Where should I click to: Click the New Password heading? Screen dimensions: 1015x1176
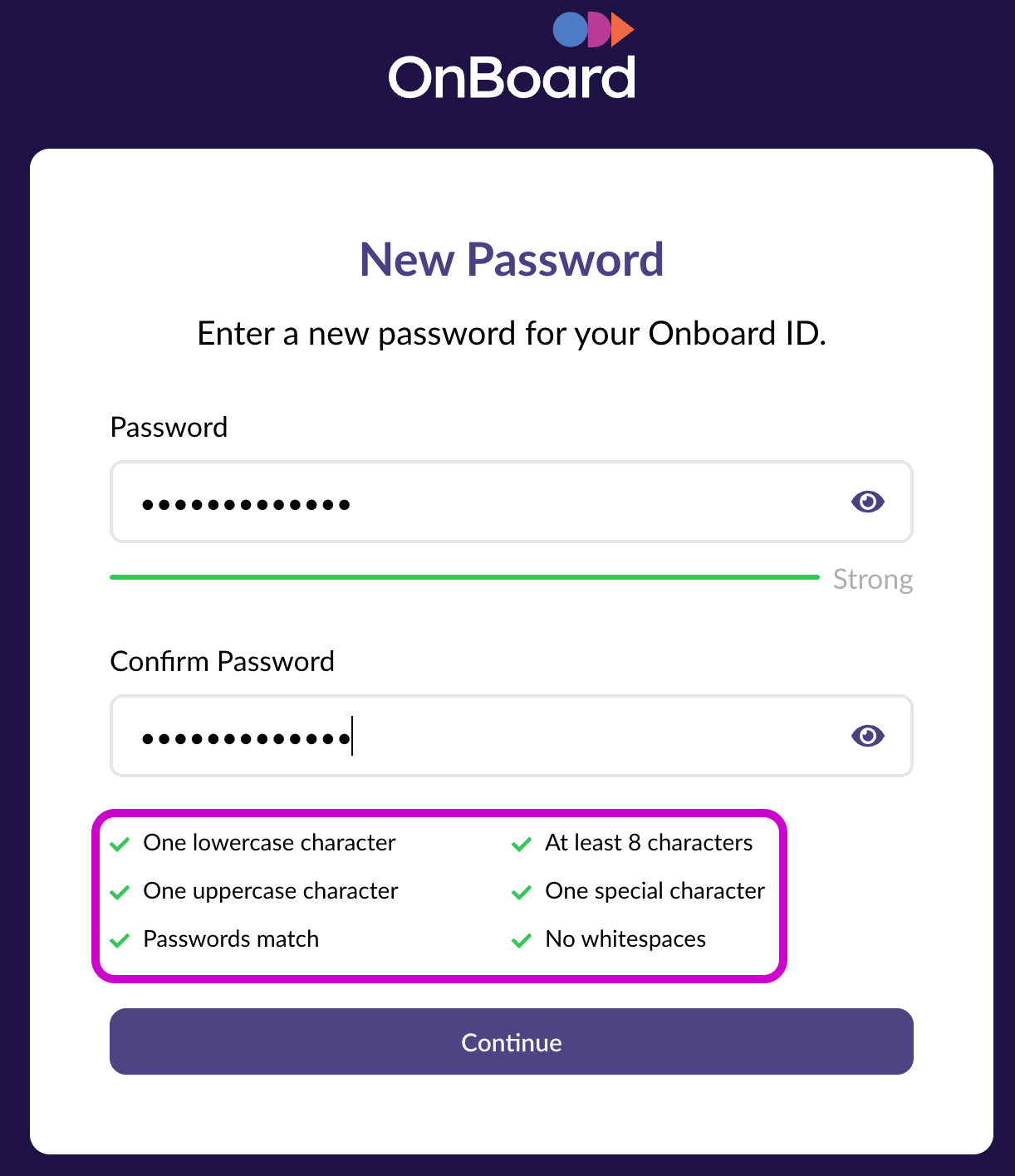click(511, 259)
